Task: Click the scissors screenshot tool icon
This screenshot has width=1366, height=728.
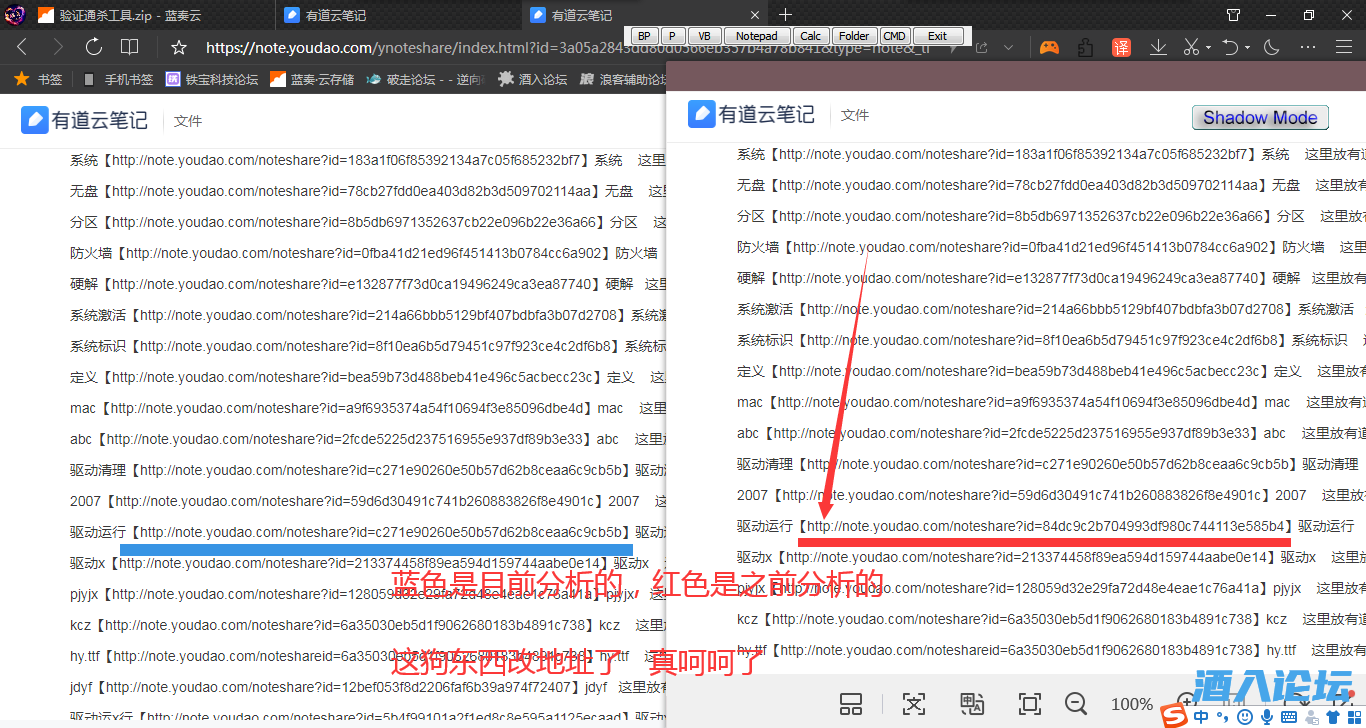Action: click(1191, 47)
